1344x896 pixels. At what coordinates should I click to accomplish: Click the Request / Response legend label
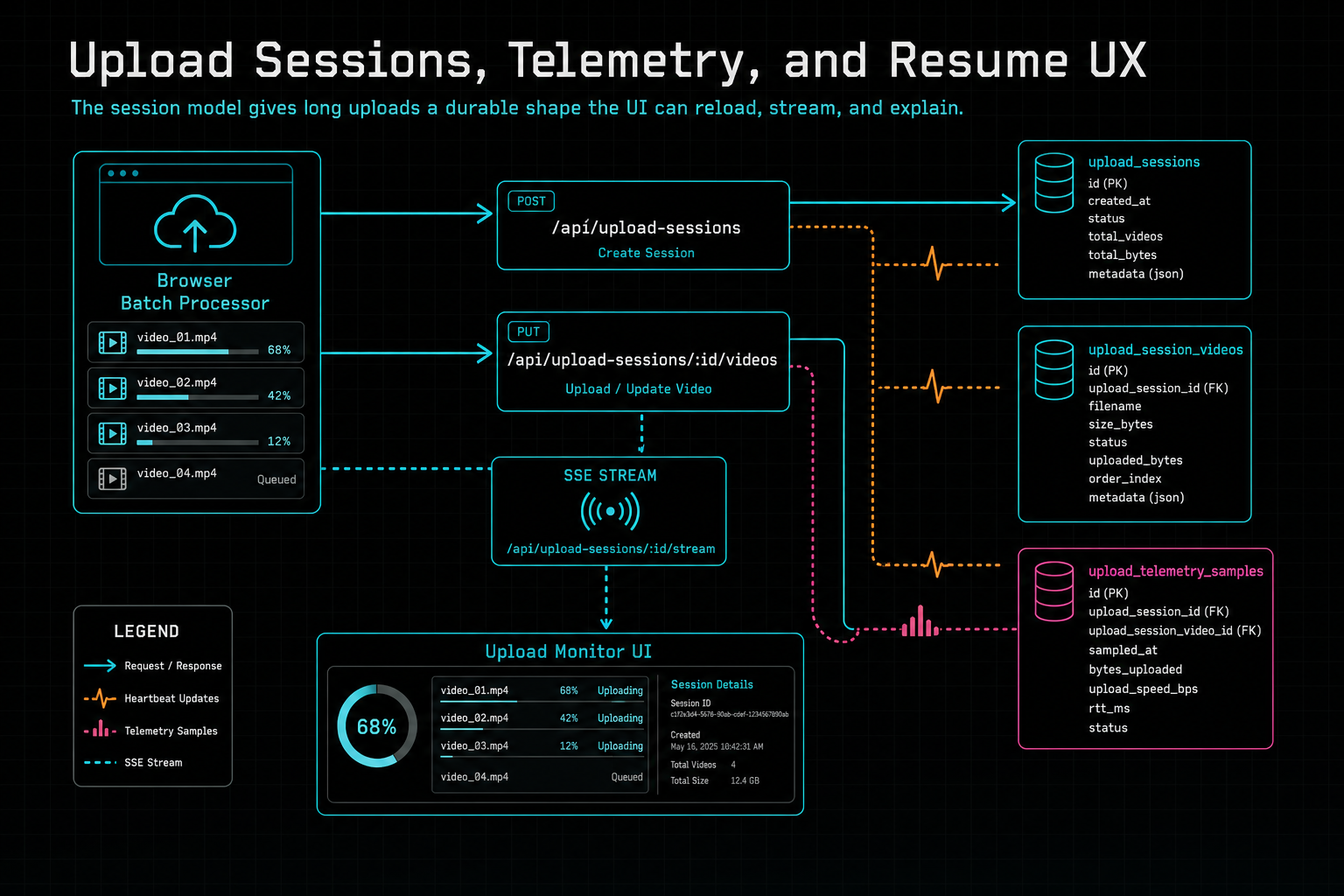coord(173,666)
